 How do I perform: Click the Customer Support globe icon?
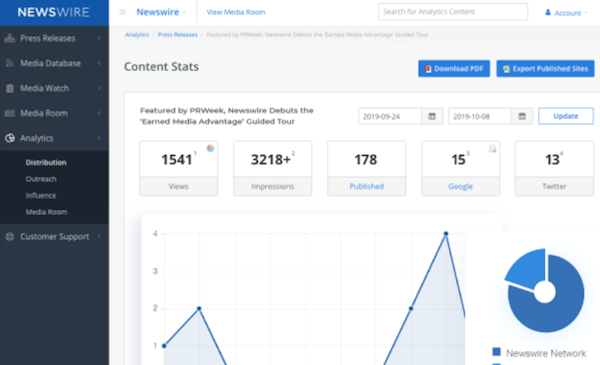click(10, 236)
